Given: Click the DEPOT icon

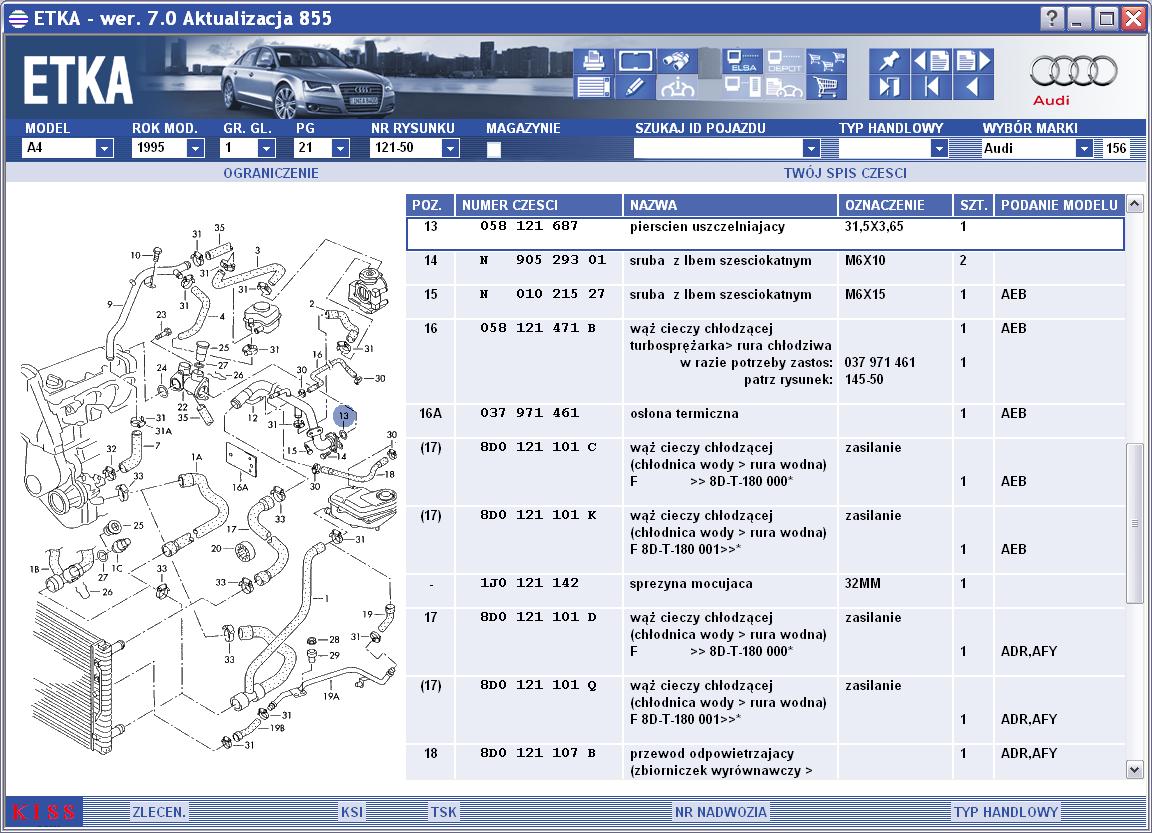Looking at the screenshot, I should tap(784, 61).
